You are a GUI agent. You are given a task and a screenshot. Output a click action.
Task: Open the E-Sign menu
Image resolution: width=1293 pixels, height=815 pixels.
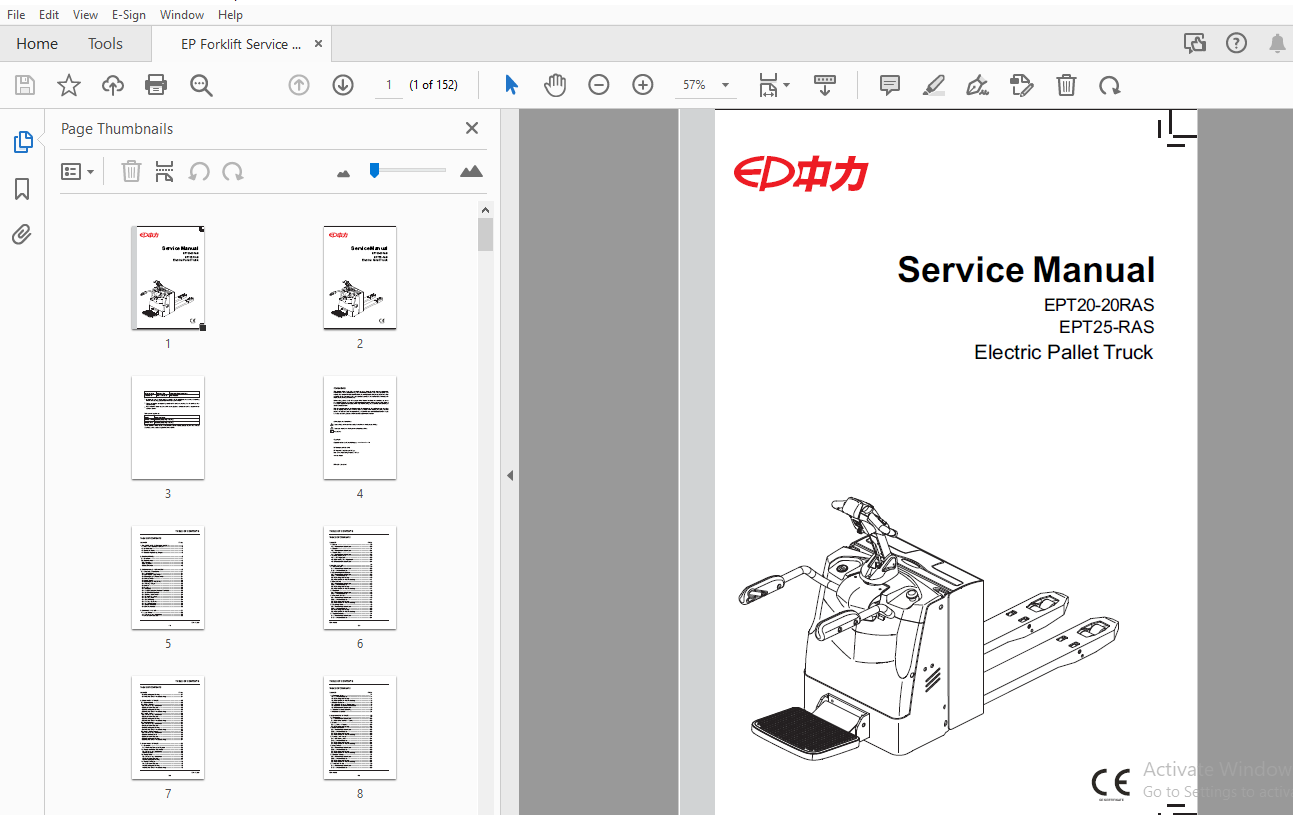click(x=129, y=15)
